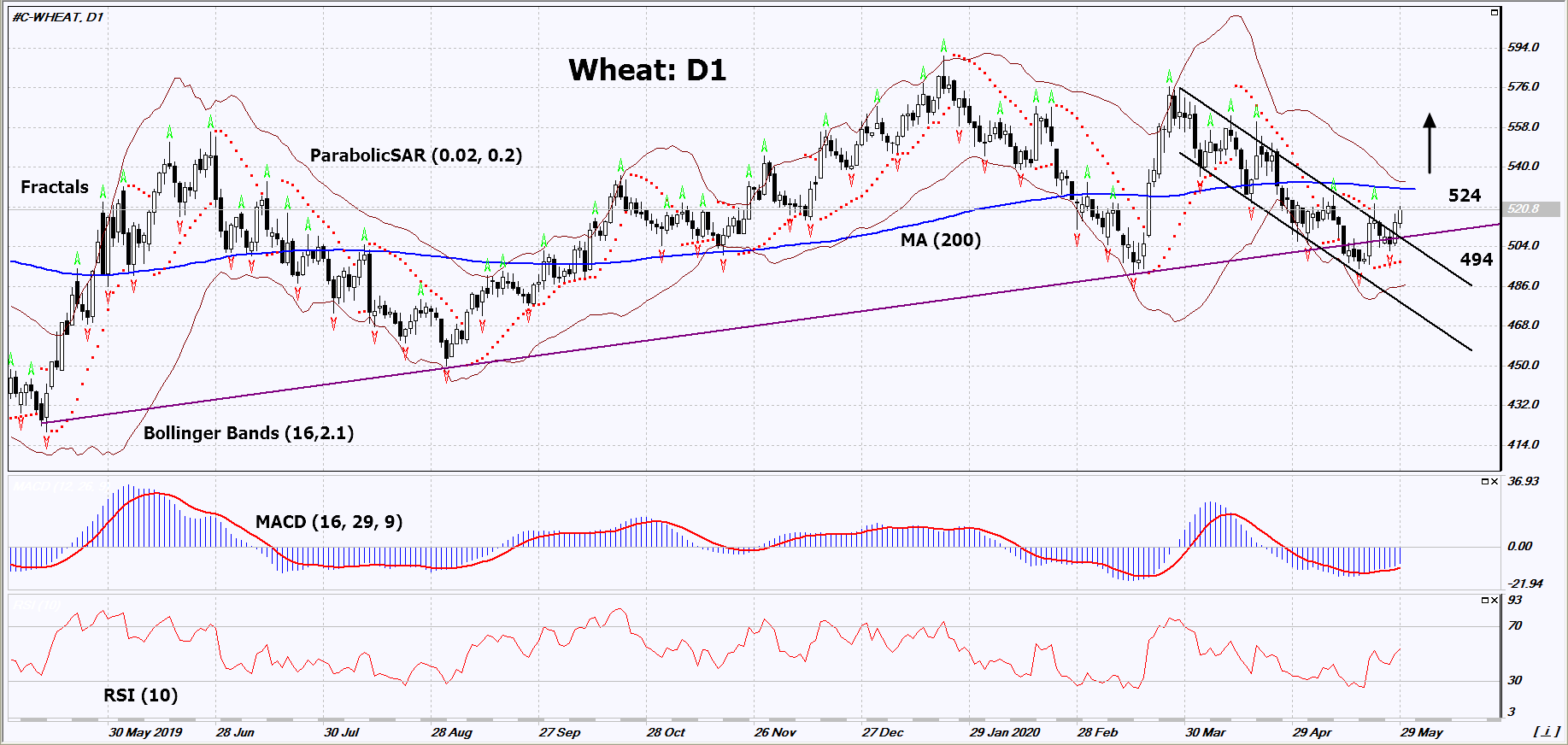Maximize the MACD indicator panel
This screenshot has width=1568, height=745.
click(x=1484, y=482)
